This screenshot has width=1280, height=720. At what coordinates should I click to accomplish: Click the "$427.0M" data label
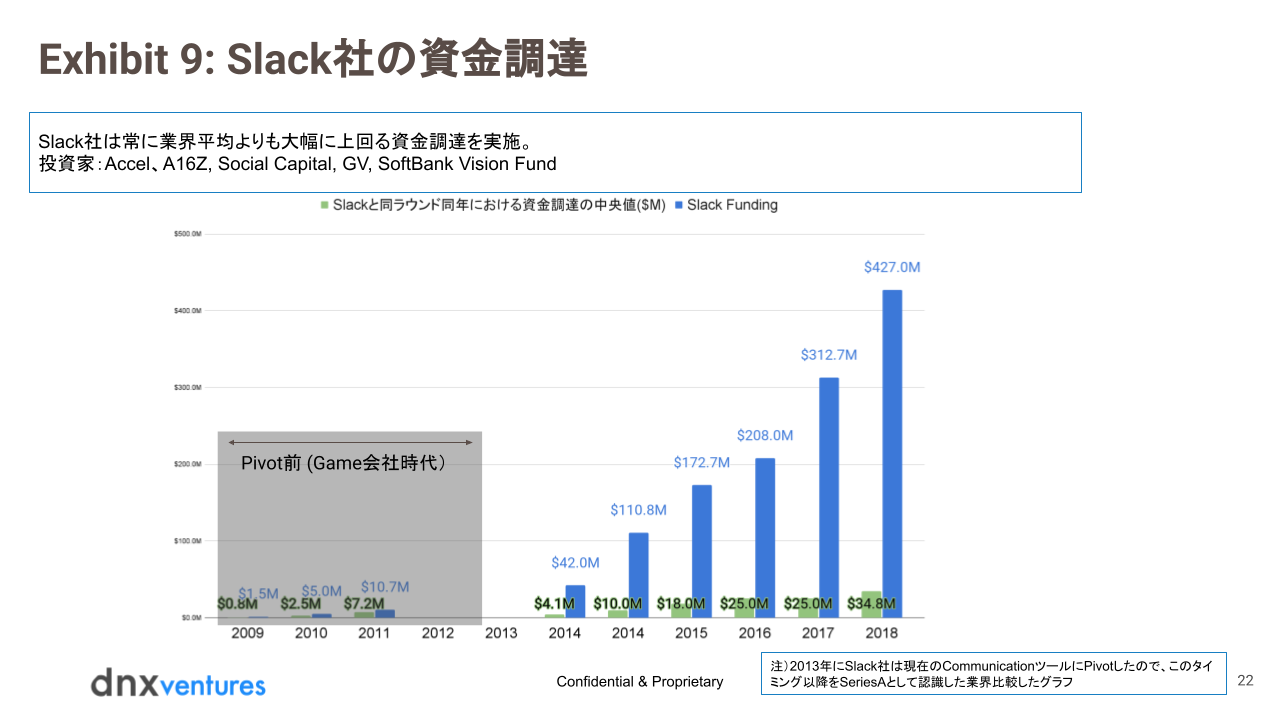pyautogui.click(x=892, y=268)
